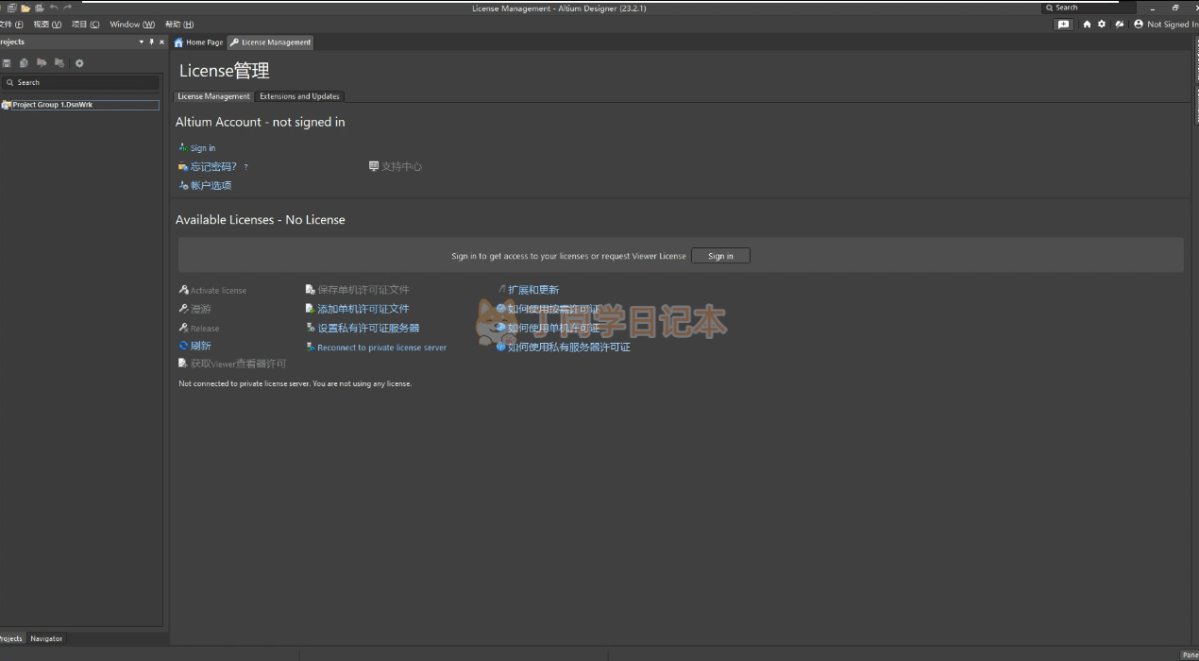Click the 刷新 refresh icon
Viewport: 1199px width, 661px height.
pyautogui.click(x=184, y=346)
